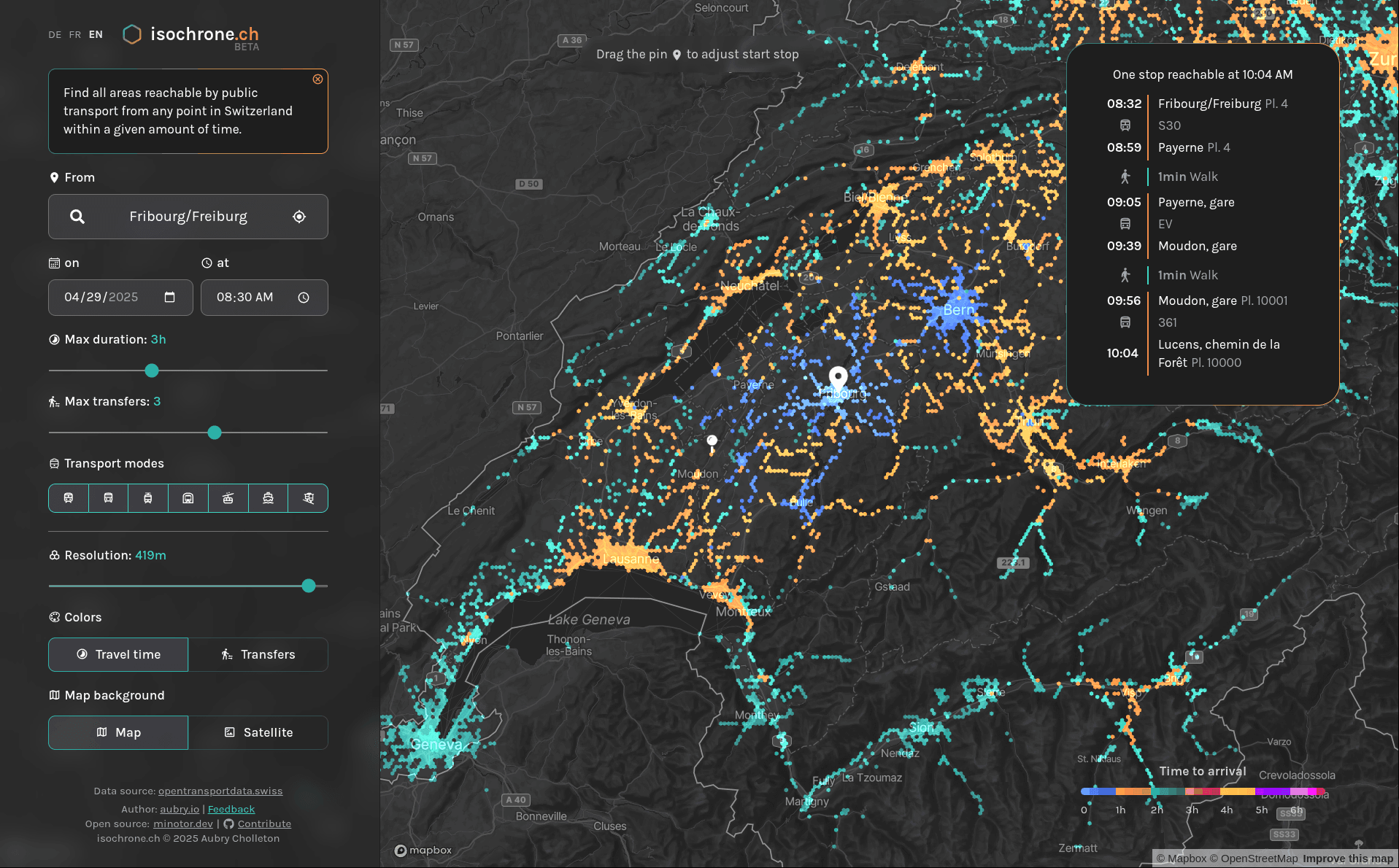
Task: Close the intro description box
Action: point(317,80)
